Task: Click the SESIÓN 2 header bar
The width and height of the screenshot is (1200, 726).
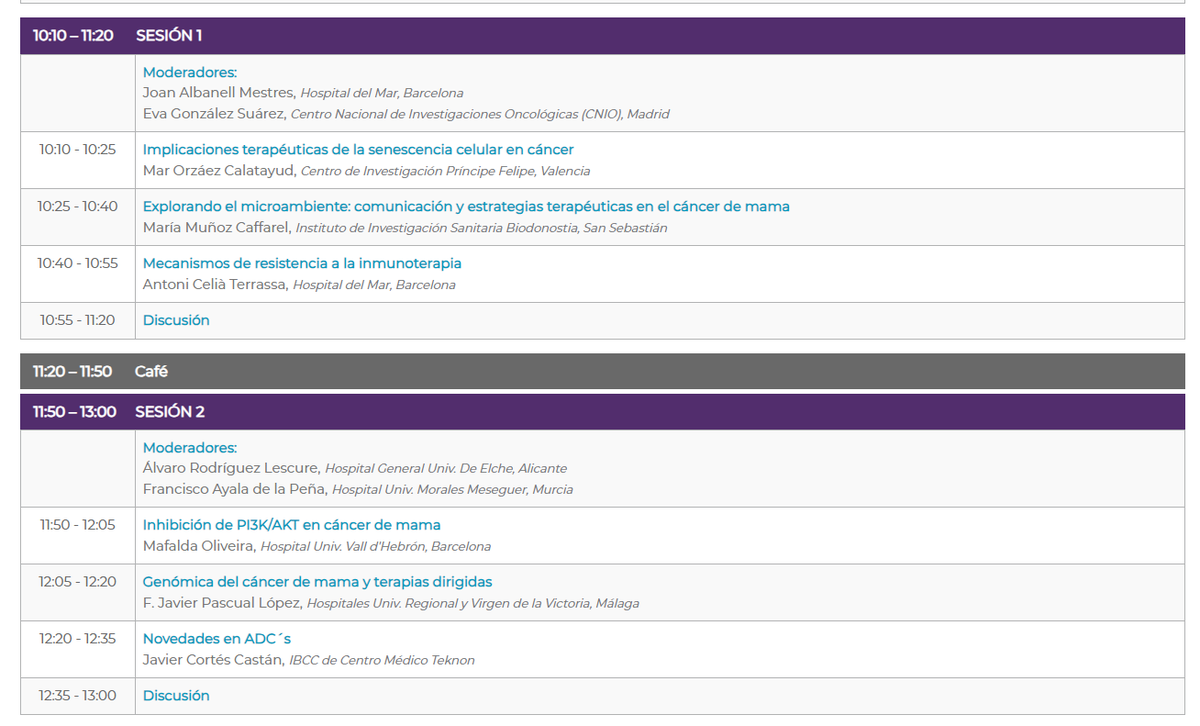Action: pos(602,412)
